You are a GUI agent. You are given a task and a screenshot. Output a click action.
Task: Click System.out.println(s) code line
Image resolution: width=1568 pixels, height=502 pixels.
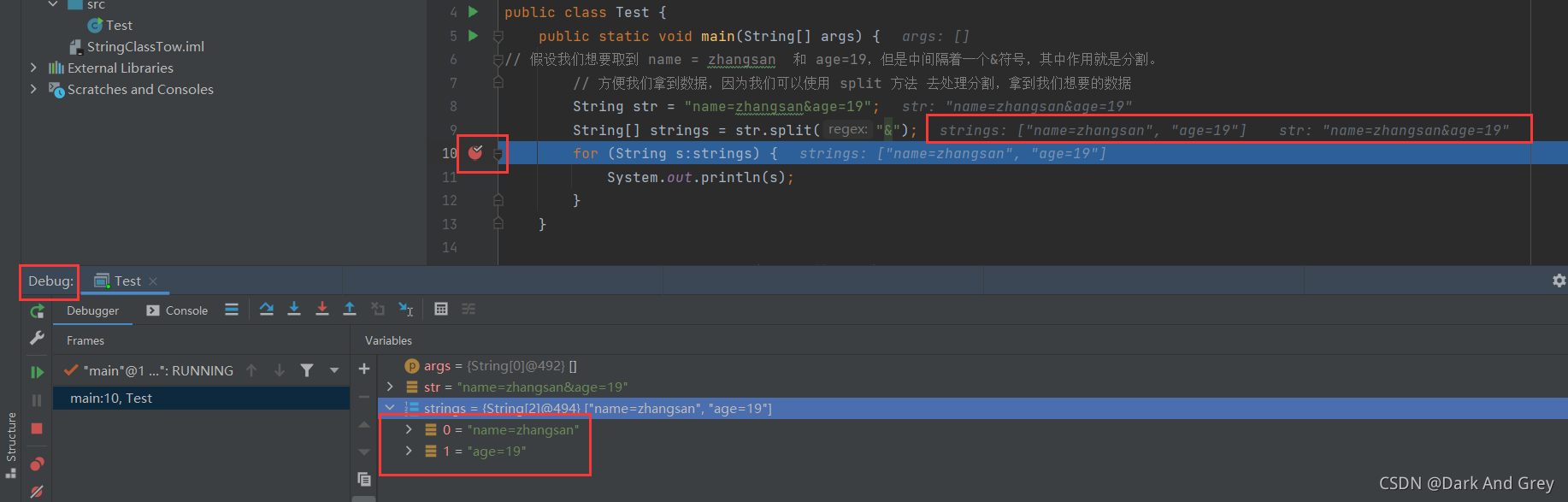[700, 177]
